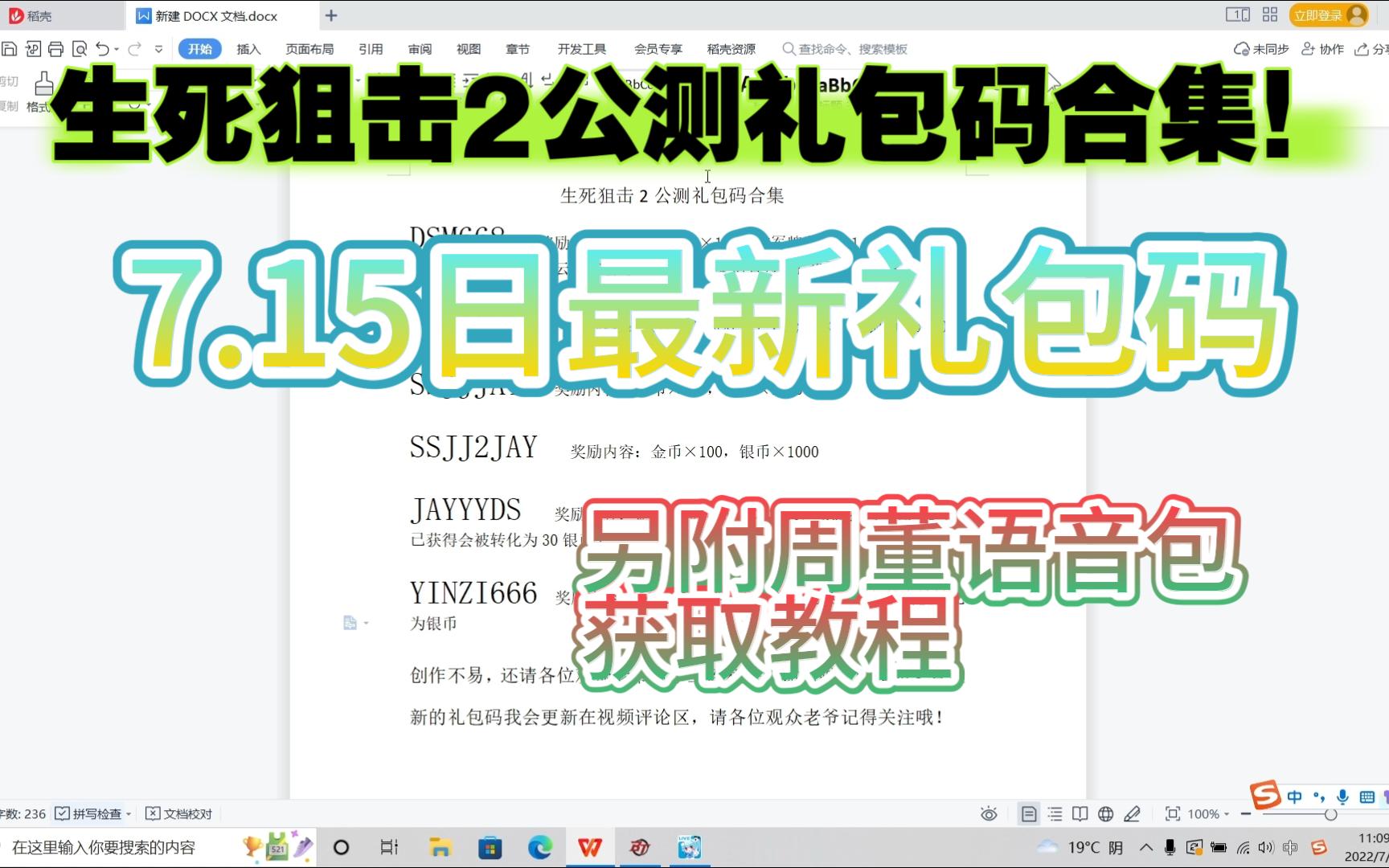
Task: Open the 引用 ribbon tab
Action: pyautogui.click(x=371, y=49)
